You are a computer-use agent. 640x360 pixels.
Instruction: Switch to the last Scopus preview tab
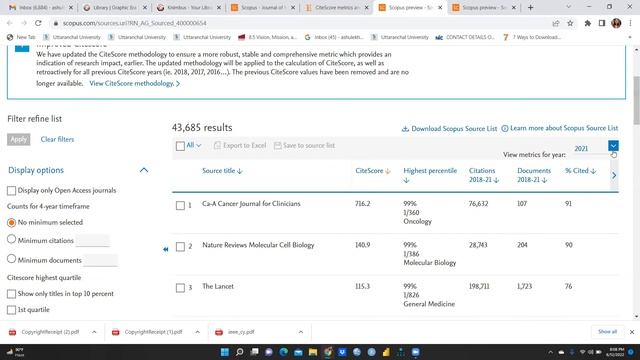click(x=484, y=7)
